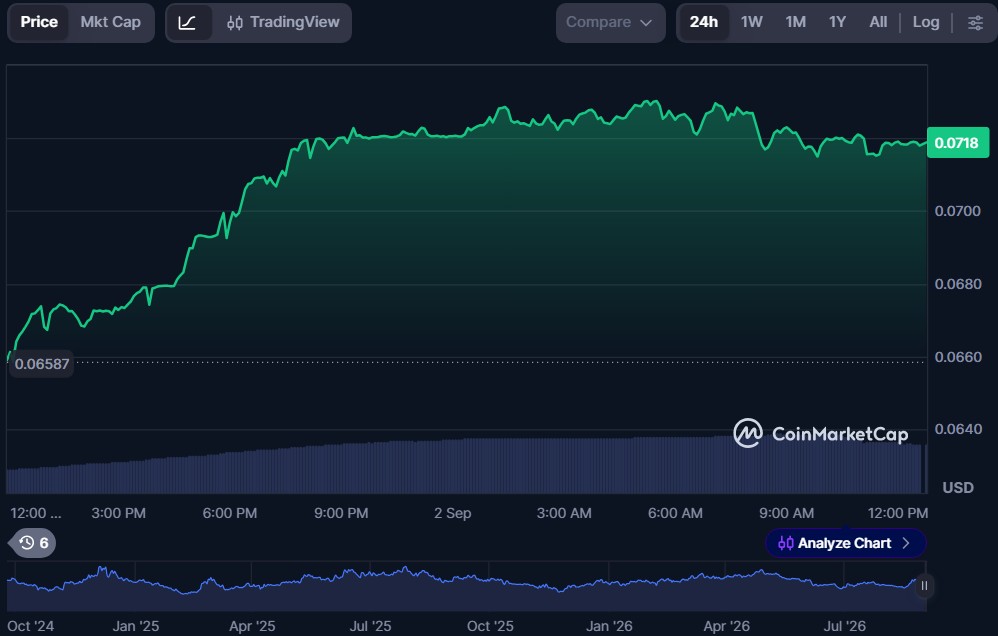This screenshot has width=998, height=636.
Task: Click the pause handle on the range selector
Action: click(x=924, y=586)
